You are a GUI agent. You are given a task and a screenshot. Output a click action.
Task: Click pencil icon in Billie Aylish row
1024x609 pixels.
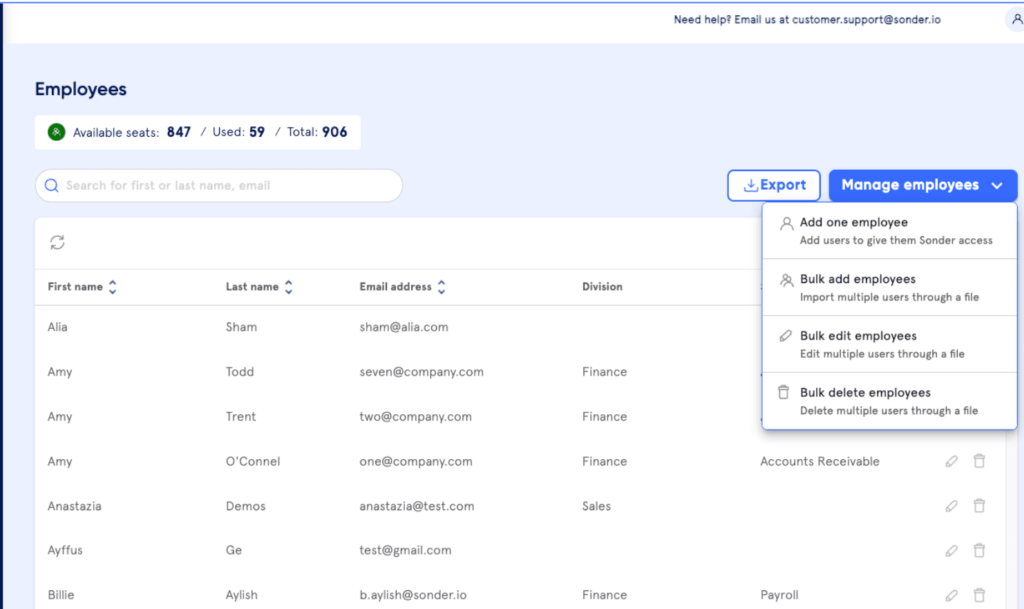point(951,595)
